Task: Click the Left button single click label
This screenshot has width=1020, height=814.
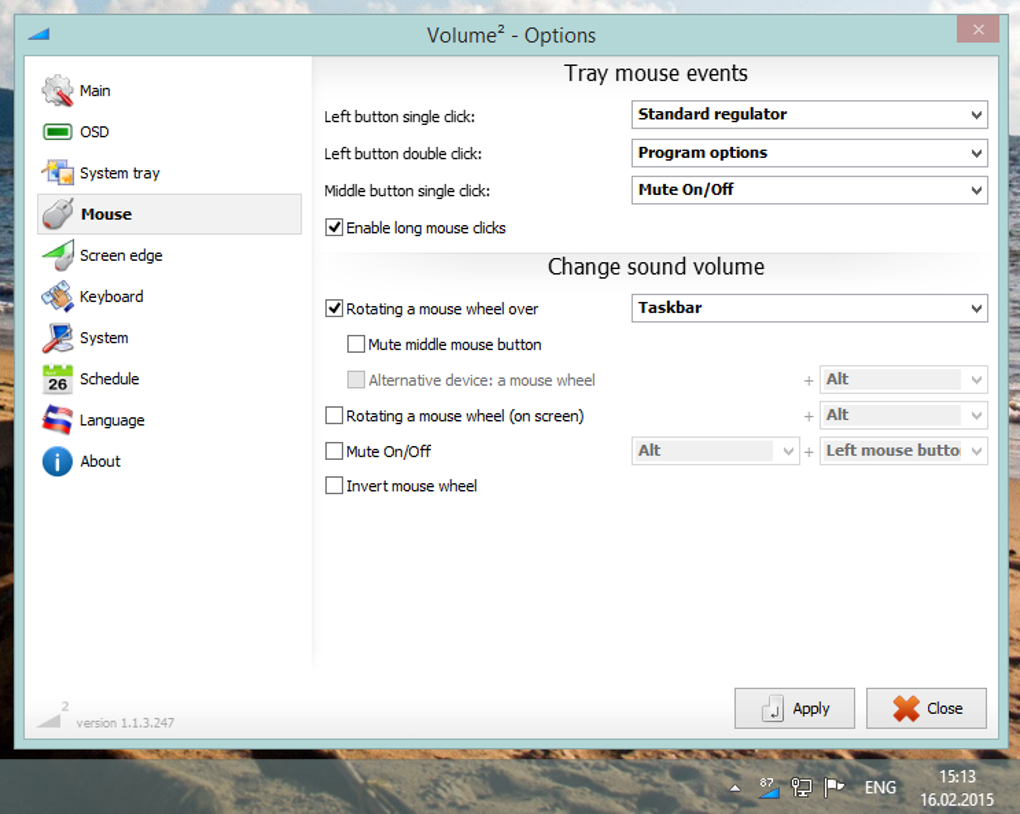Action: [399, 117]
